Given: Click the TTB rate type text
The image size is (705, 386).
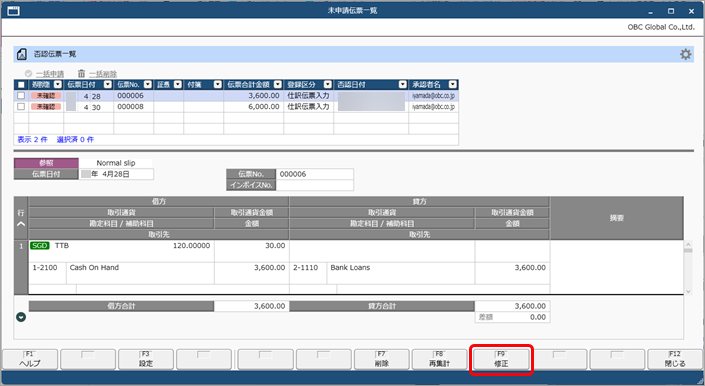Looking at the screenshot, I should pos(62,245).
